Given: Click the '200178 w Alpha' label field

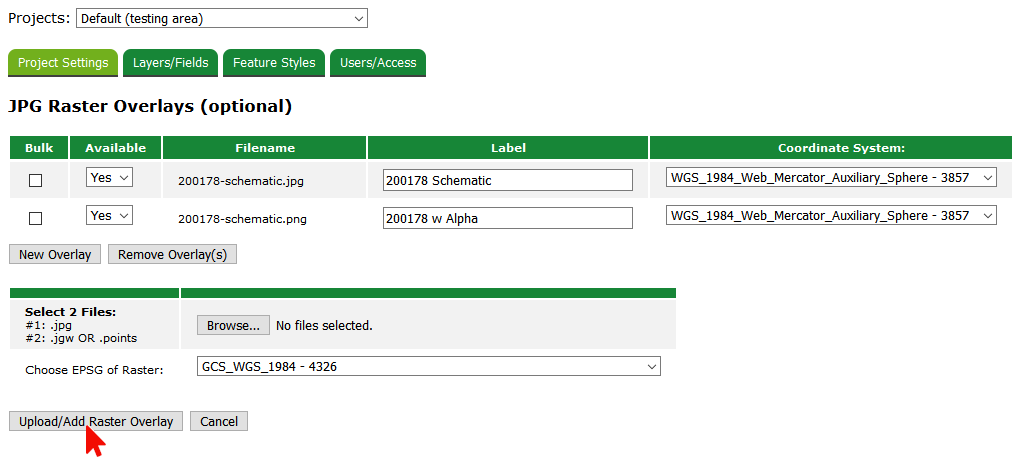Looking at the screenshot, I should pyautogui.click(x=507, y=218).
